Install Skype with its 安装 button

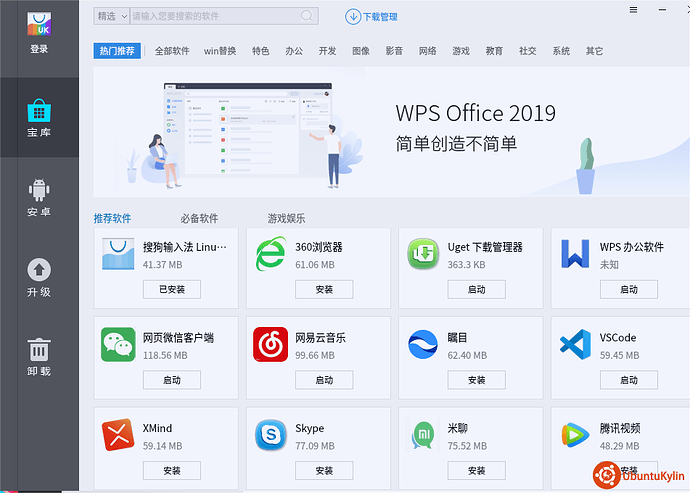[324, 471]
